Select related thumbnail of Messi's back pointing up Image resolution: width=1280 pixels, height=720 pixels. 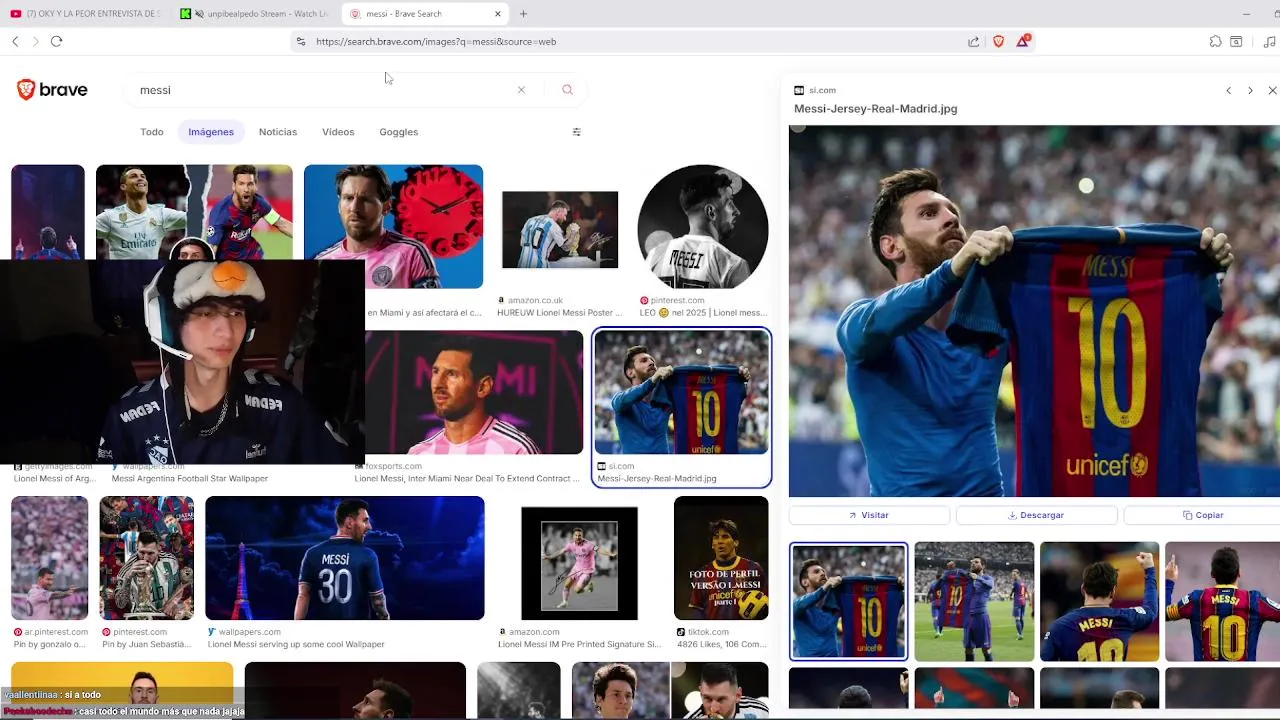[1099, 602]
